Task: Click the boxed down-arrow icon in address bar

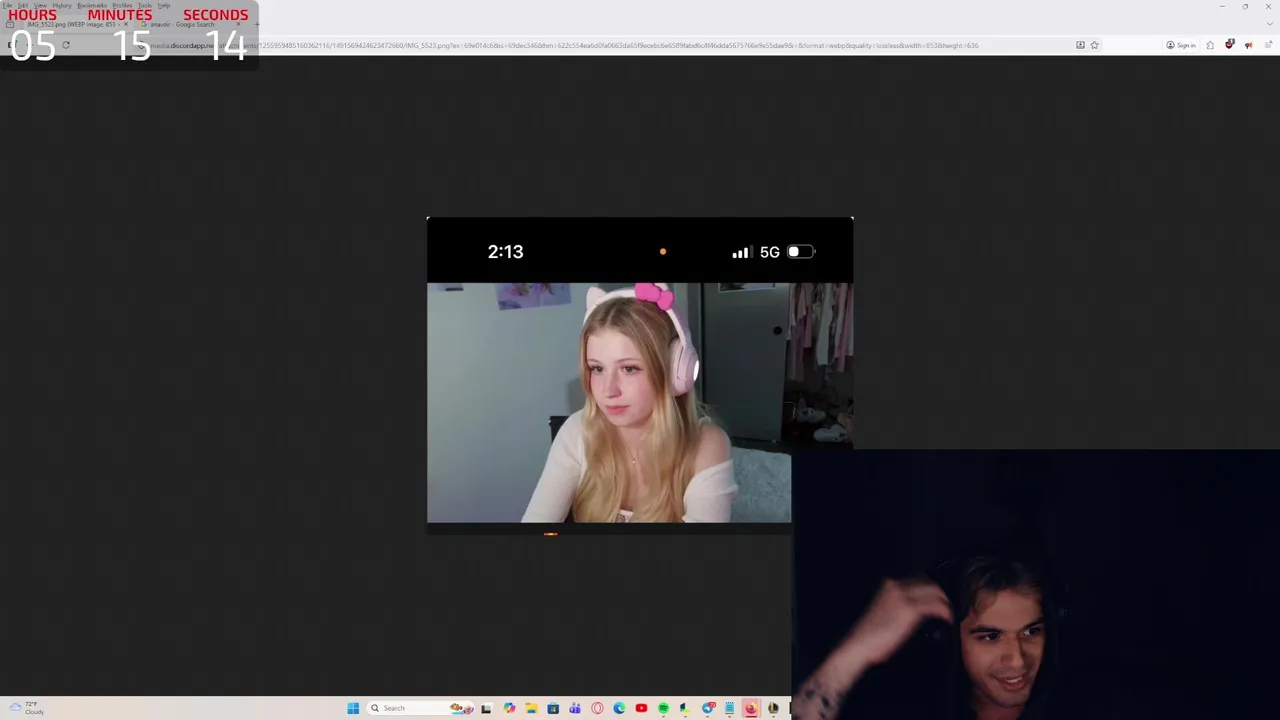Action: [x=1080, y=45]
